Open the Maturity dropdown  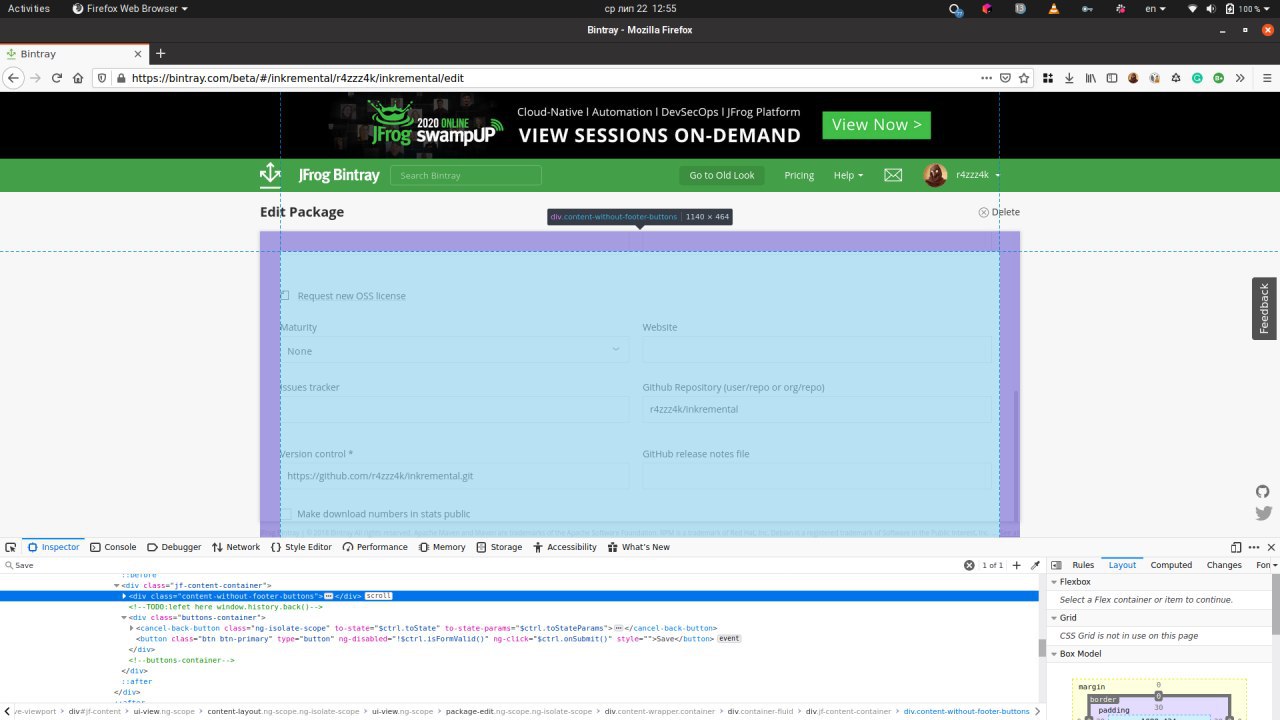click(x=454, y=351)
